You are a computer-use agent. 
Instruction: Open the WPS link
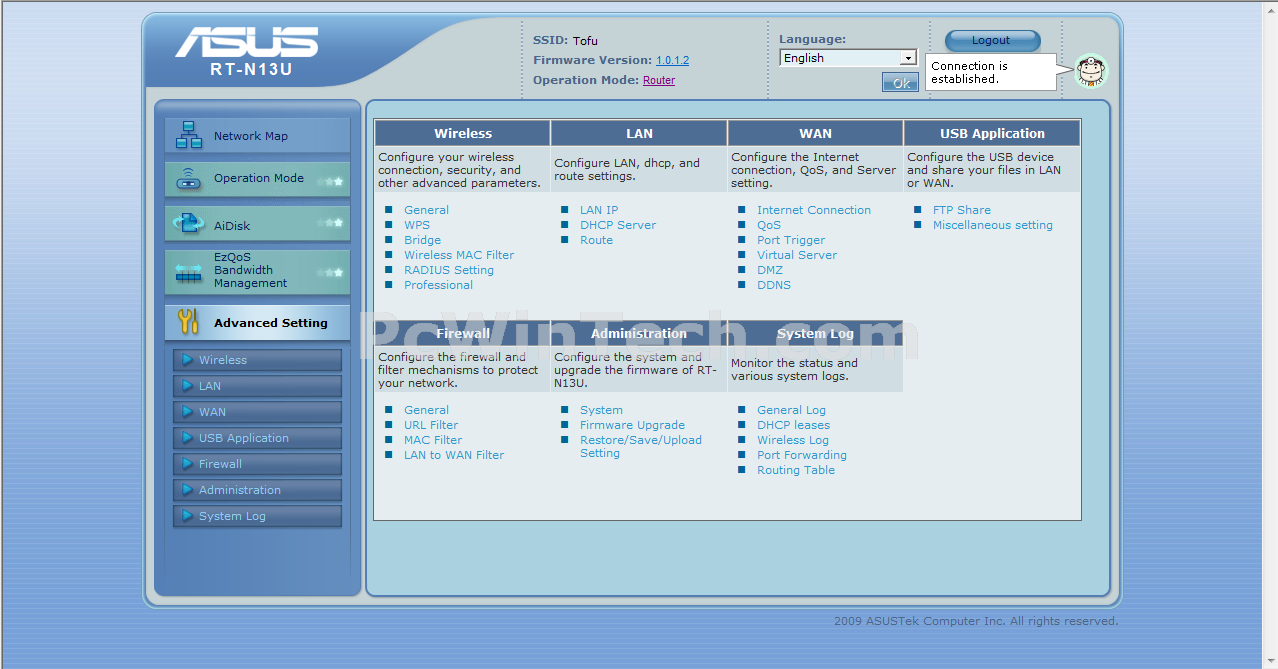[417, 225]
